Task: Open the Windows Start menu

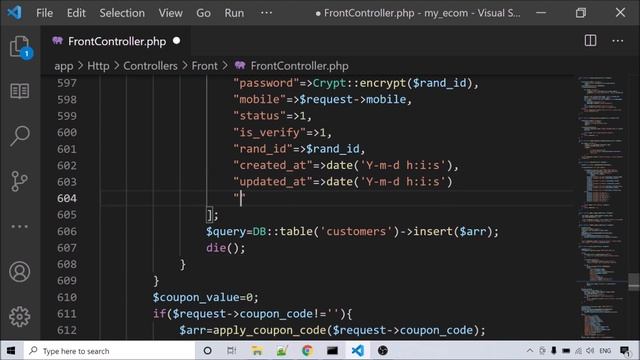Action: (x=11, y=351)
